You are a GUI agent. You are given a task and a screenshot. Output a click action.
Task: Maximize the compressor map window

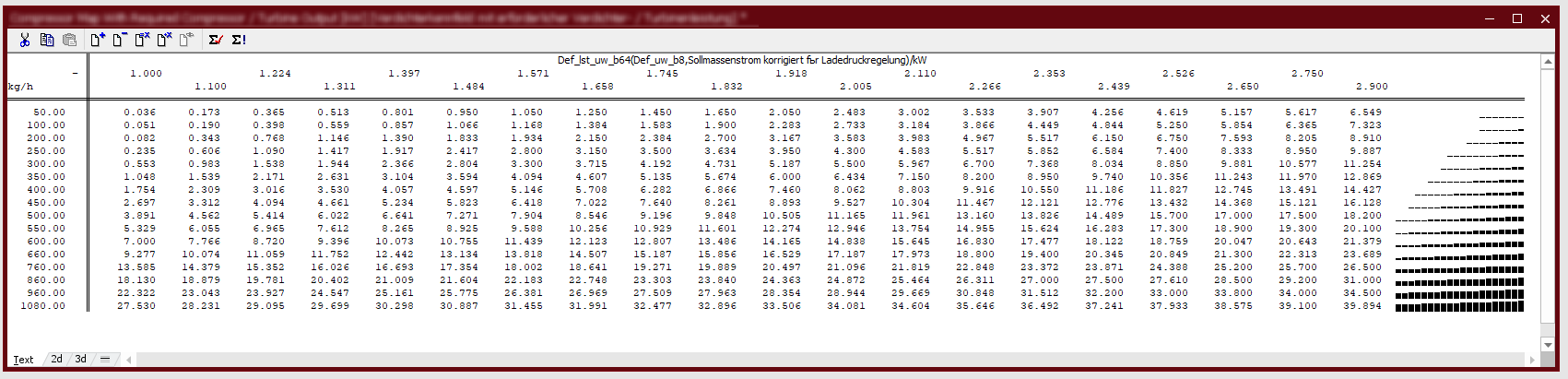point(1517,18)
